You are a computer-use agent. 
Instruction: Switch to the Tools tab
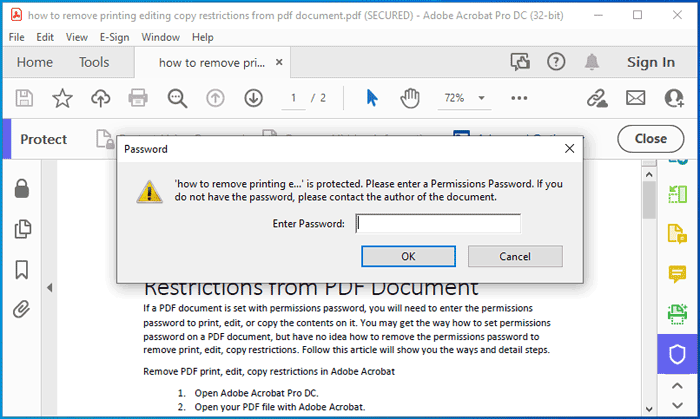tap(94, 62)
